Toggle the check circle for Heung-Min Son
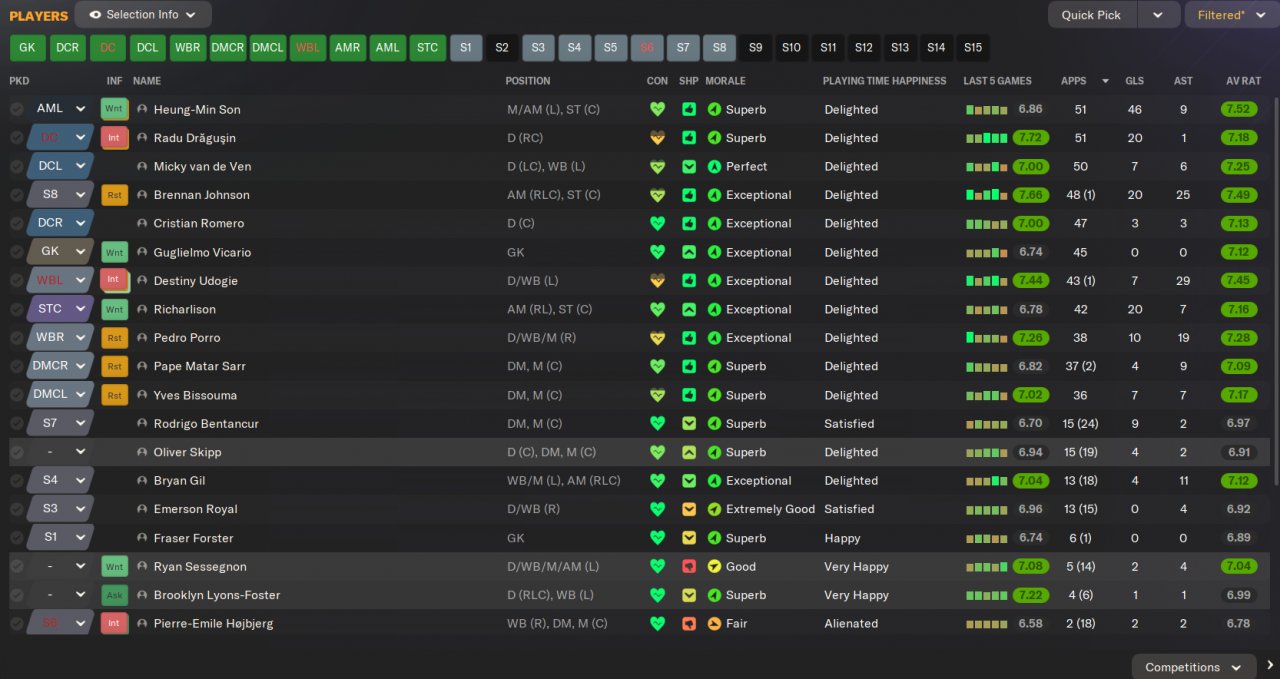1280x679 pixels. 17,109
